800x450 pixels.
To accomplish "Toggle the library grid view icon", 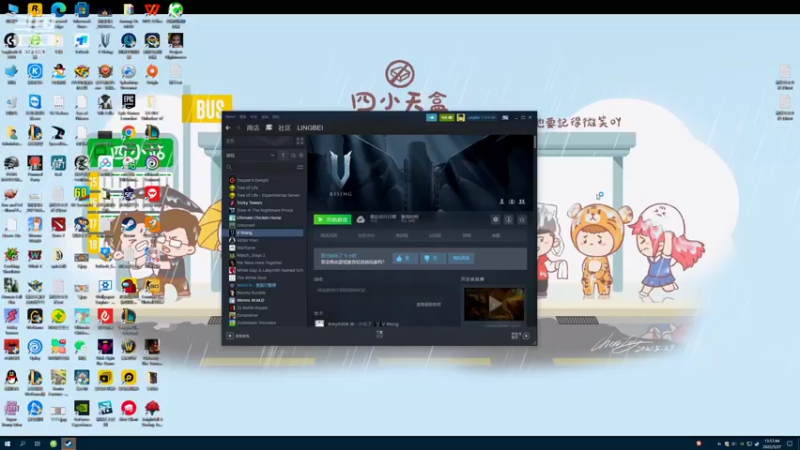I will coord(300,141).
